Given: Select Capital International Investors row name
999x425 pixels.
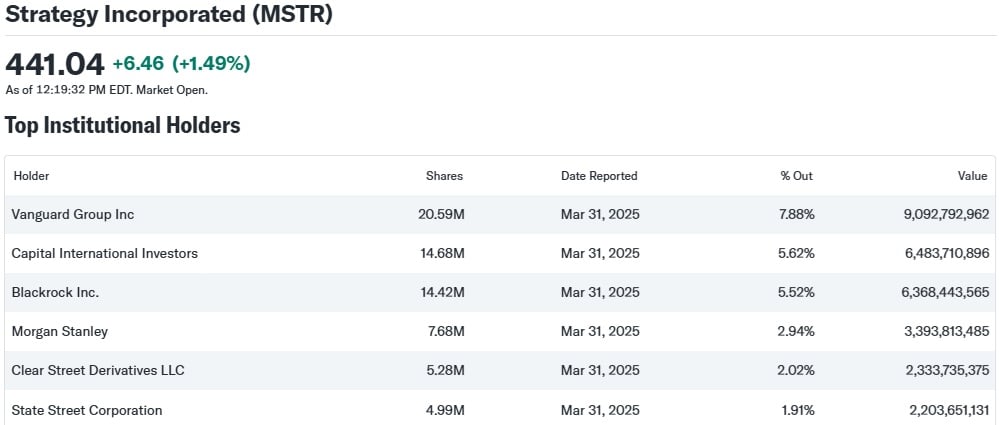Looking at the screenshot, I should [x=105, y=253].
